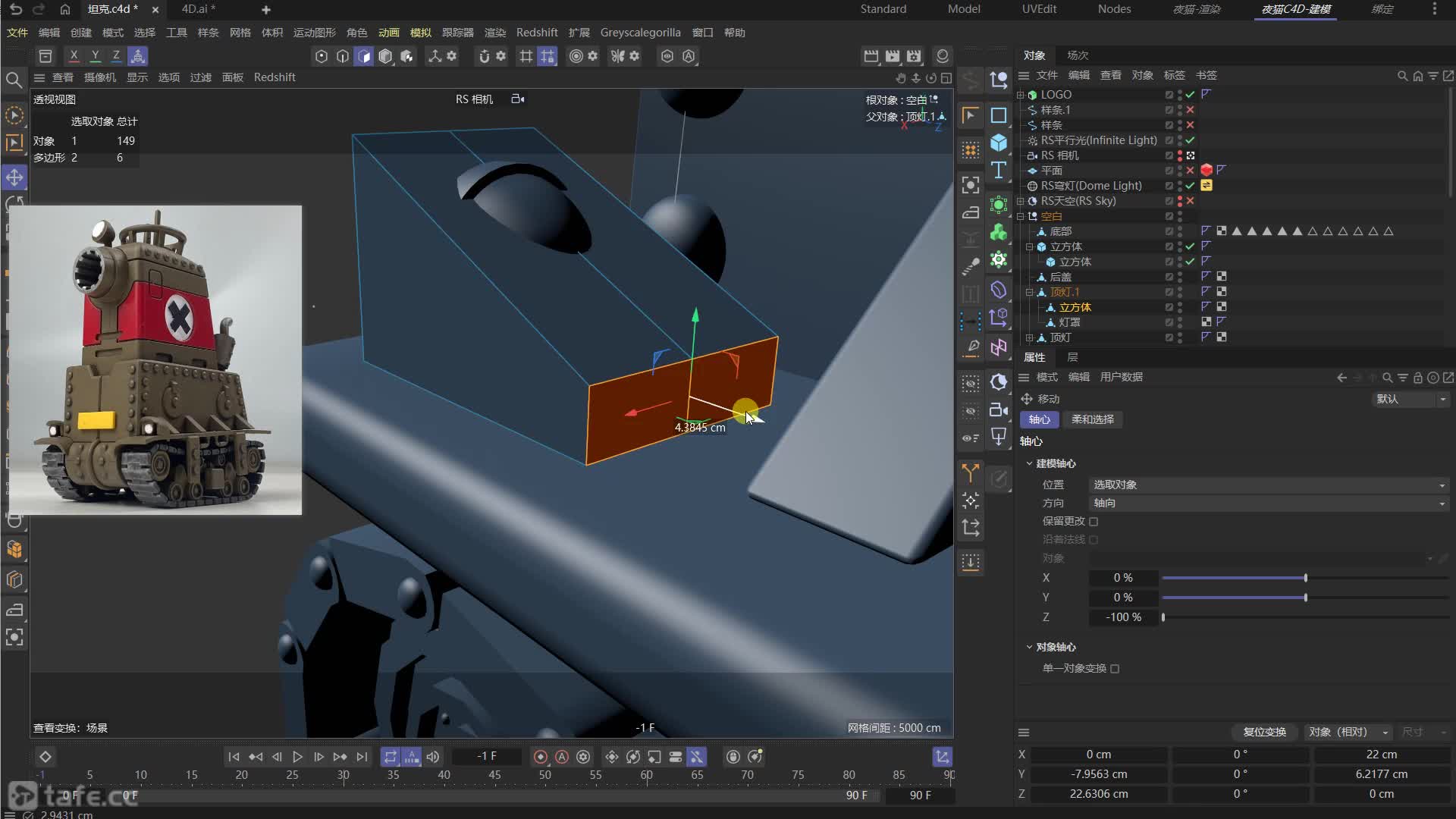Collapse the 顶灯.1 object node
Viewport: 1456px width, 819px height.
(x=1030, y=292)
